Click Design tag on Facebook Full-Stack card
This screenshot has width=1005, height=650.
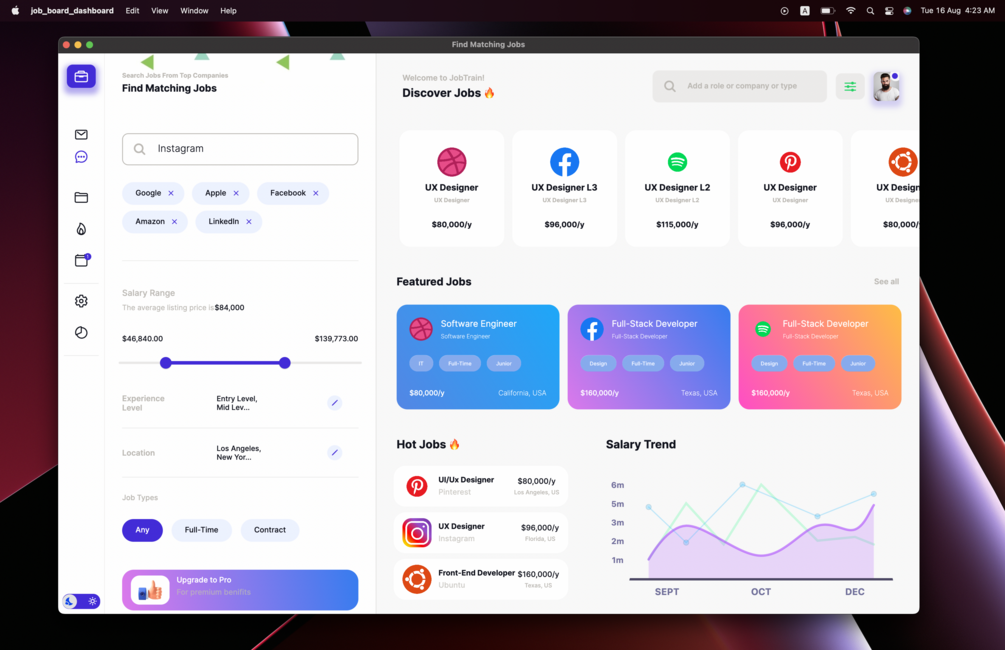point(598,363)
